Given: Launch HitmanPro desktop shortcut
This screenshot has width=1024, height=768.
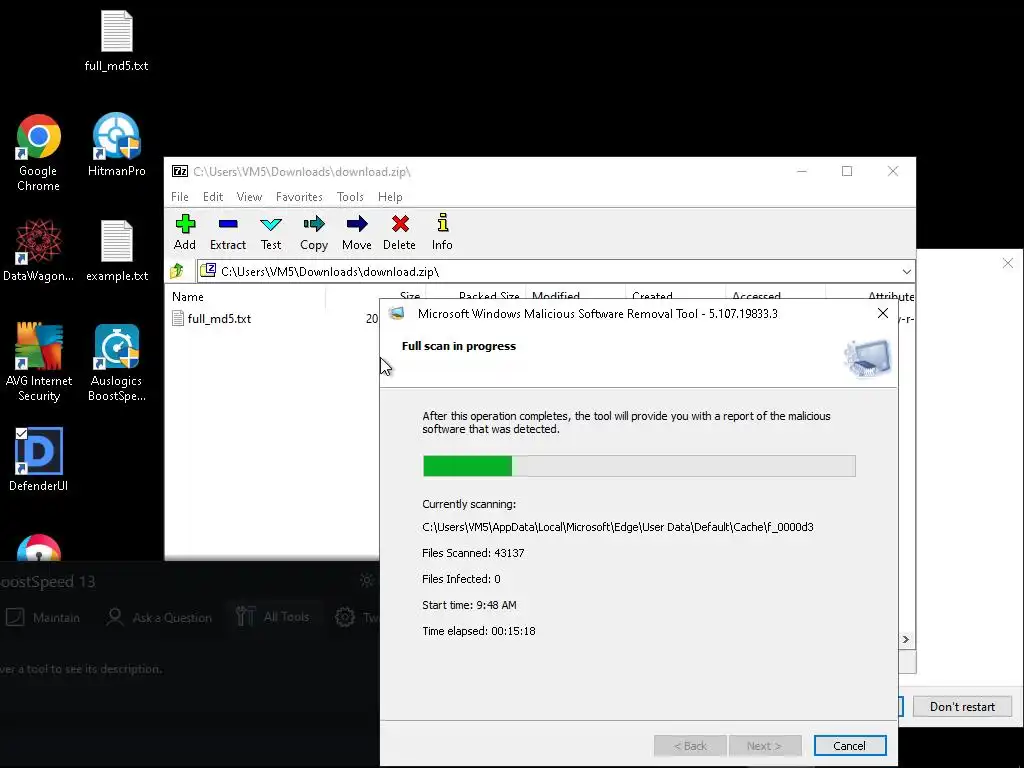Looking at the screenshot, I should (116, 145).
